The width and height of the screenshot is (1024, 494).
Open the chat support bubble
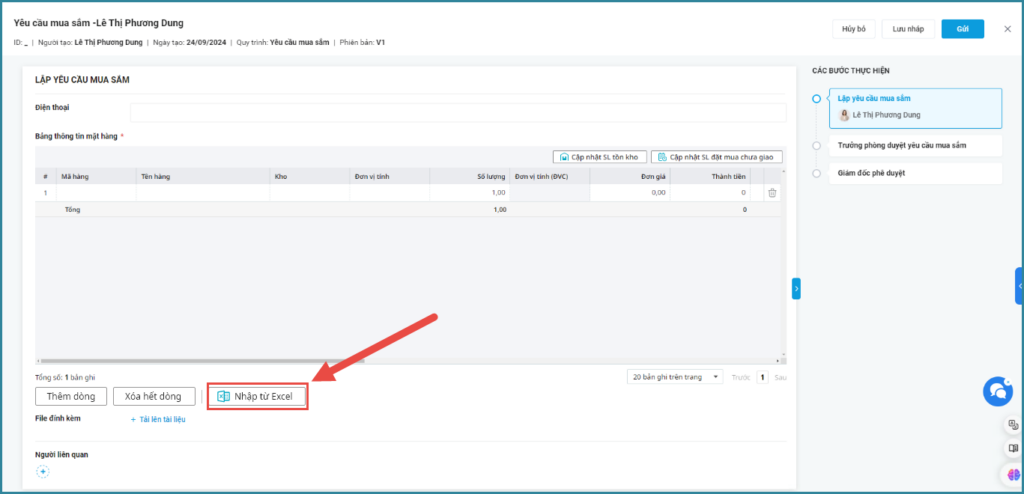997,391
